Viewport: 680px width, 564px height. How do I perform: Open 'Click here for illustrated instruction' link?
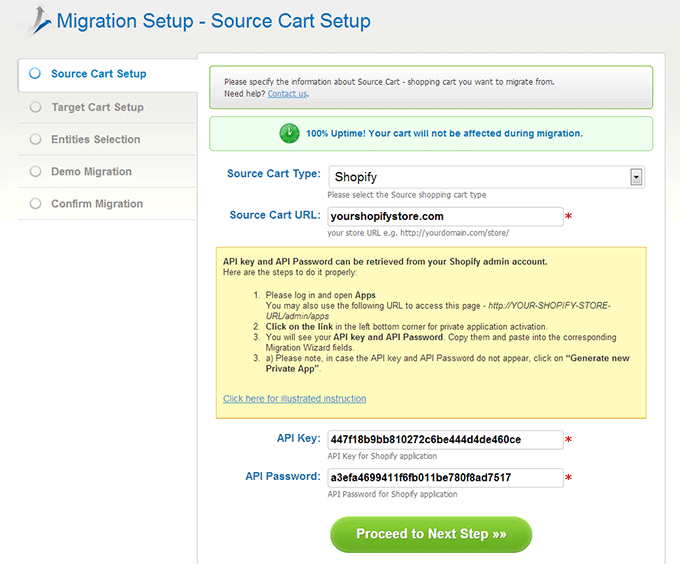pos(294,398)
